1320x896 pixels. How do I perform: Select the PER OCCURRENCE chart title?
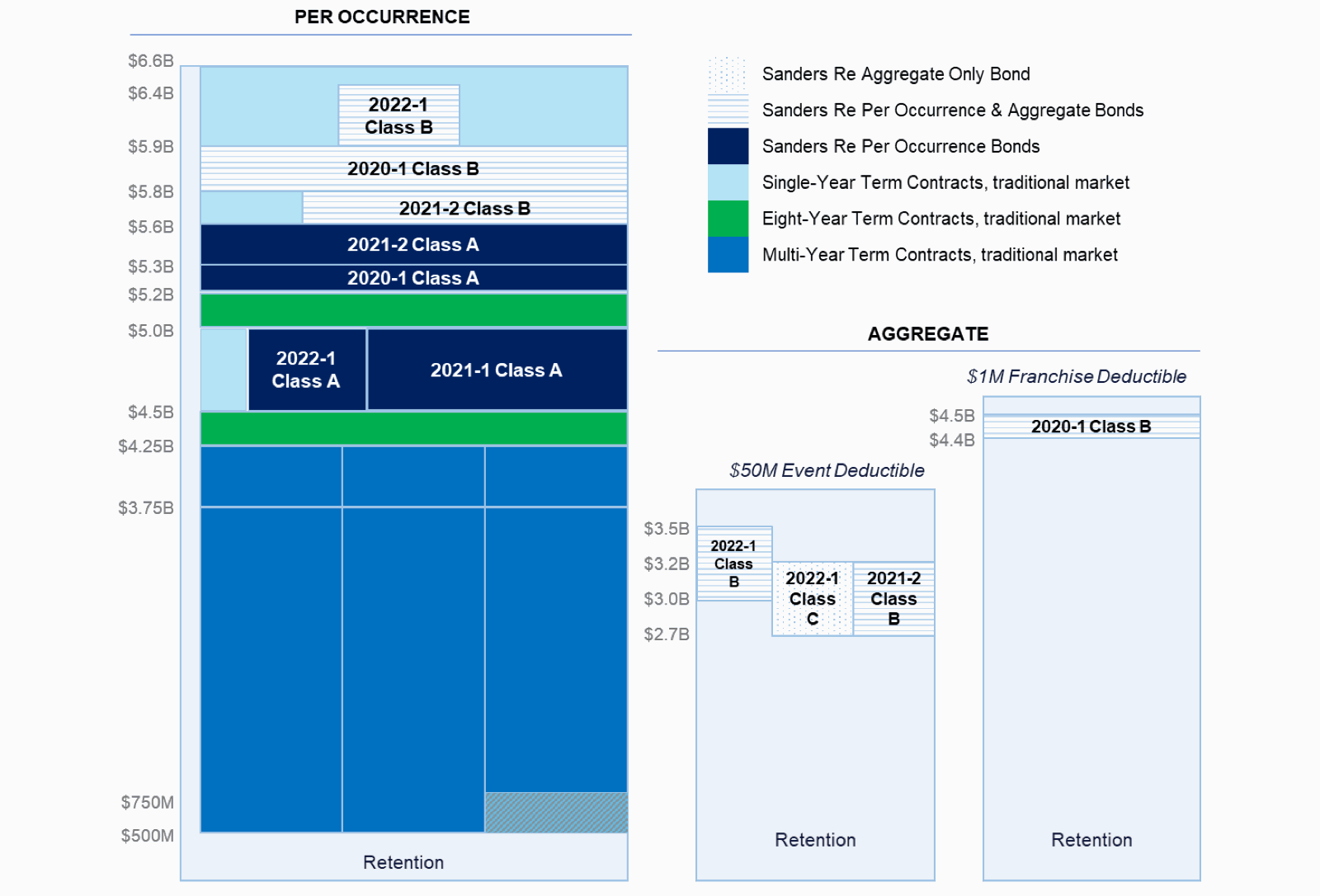click(380, 16)
